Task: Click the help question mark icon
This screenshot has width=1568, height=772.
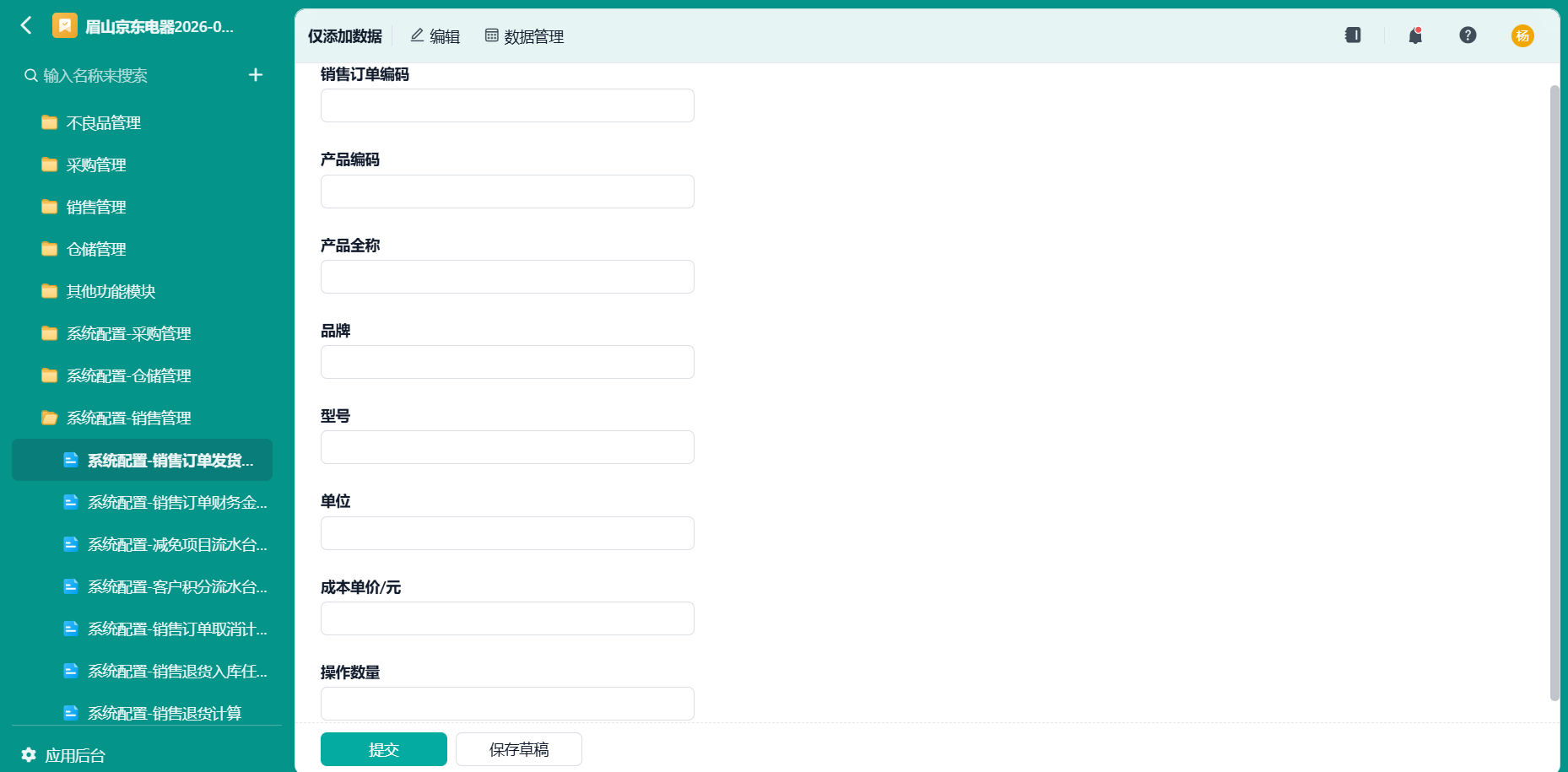Action: click(x=1468, y=35)
